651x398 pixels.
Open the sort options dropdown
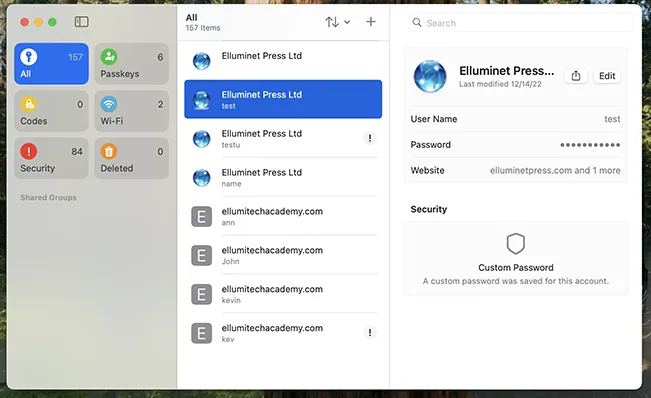[338, 22]
